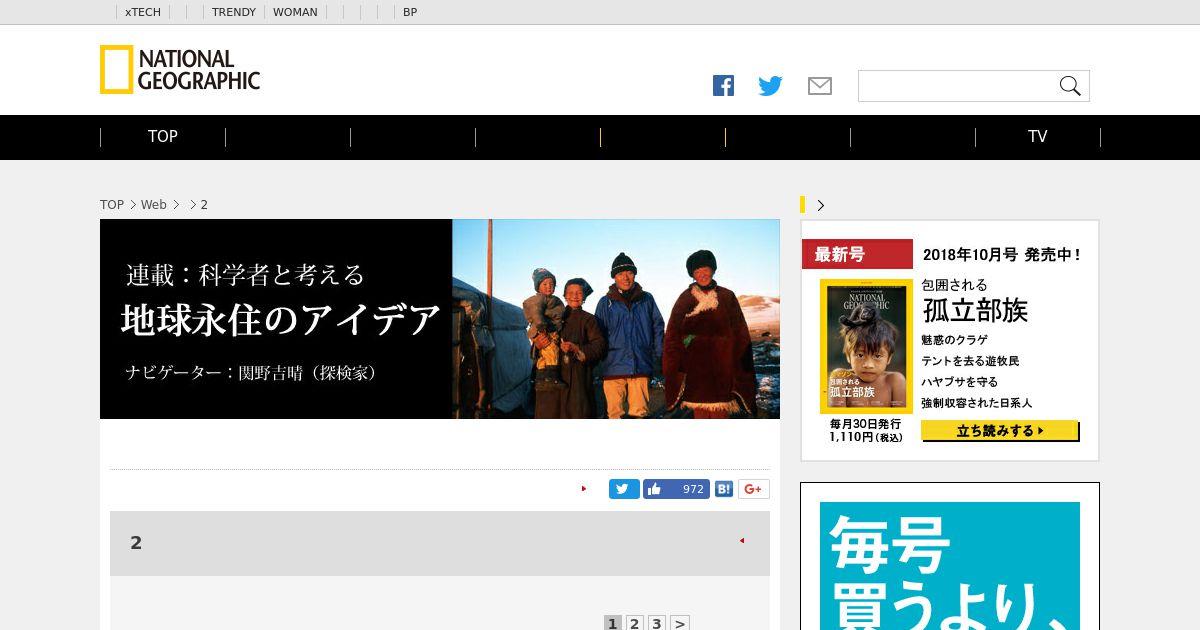The image size is (1200, 630).
Task: Click the red left arrow in gray heading
Action: point(742,541)
